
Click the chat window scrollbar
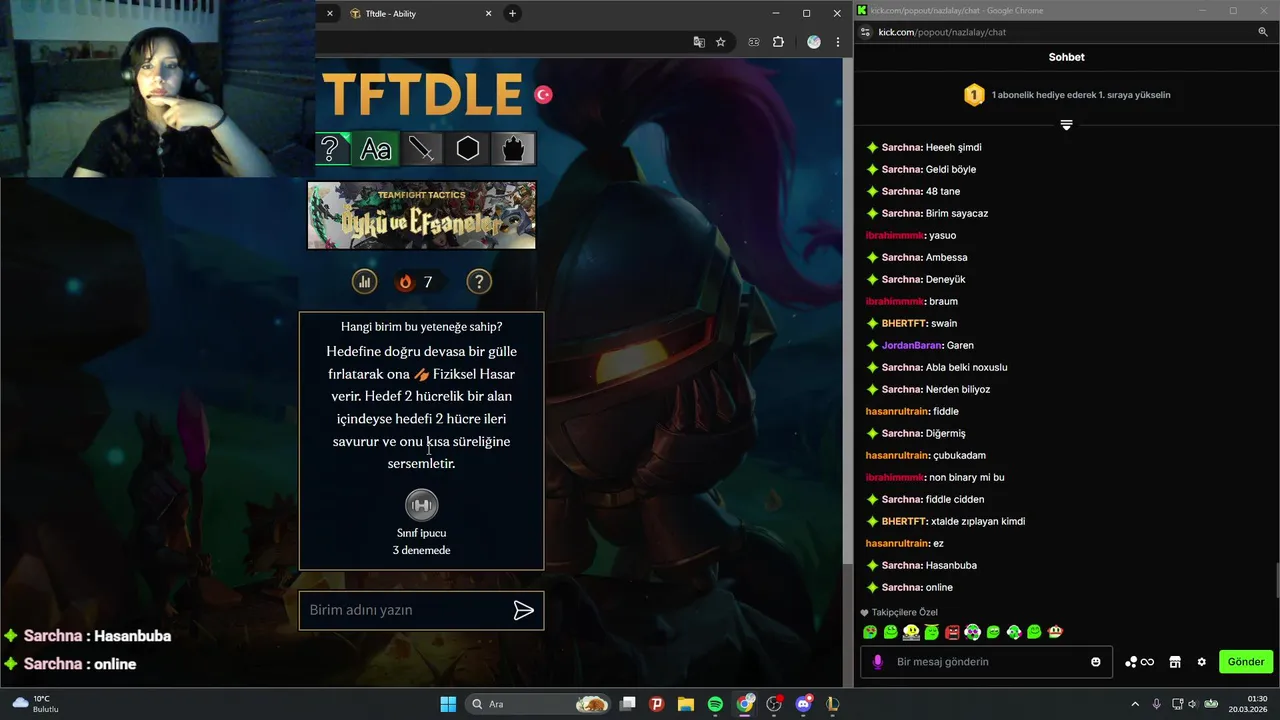click(1276, 578)
